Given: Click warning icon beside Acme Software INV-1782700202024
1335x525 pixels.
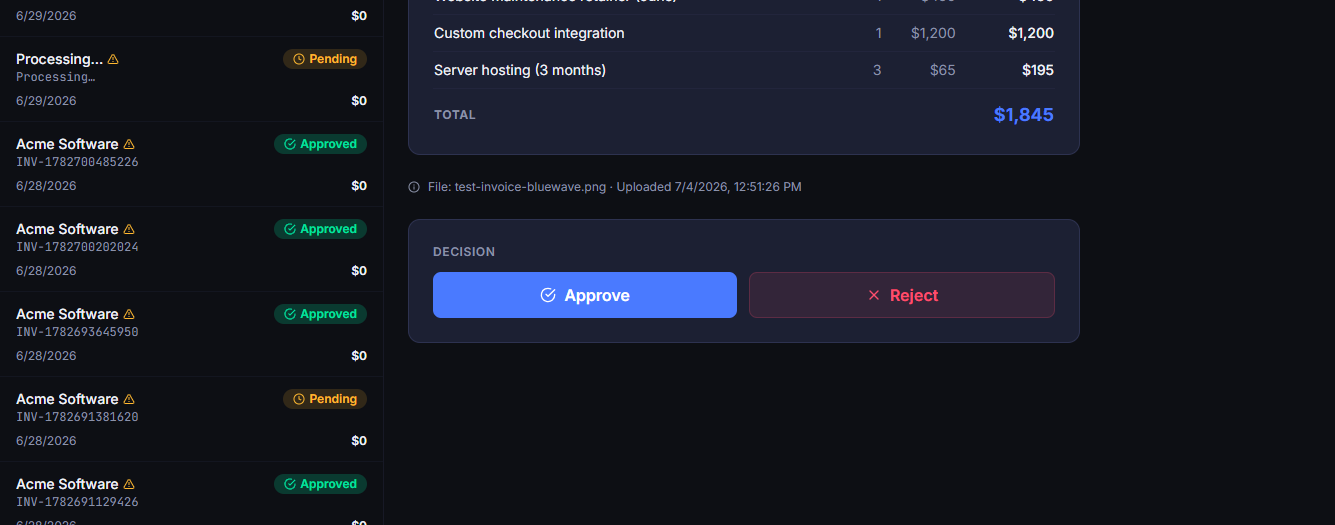Looking at the screenshot, I should 129,229.
